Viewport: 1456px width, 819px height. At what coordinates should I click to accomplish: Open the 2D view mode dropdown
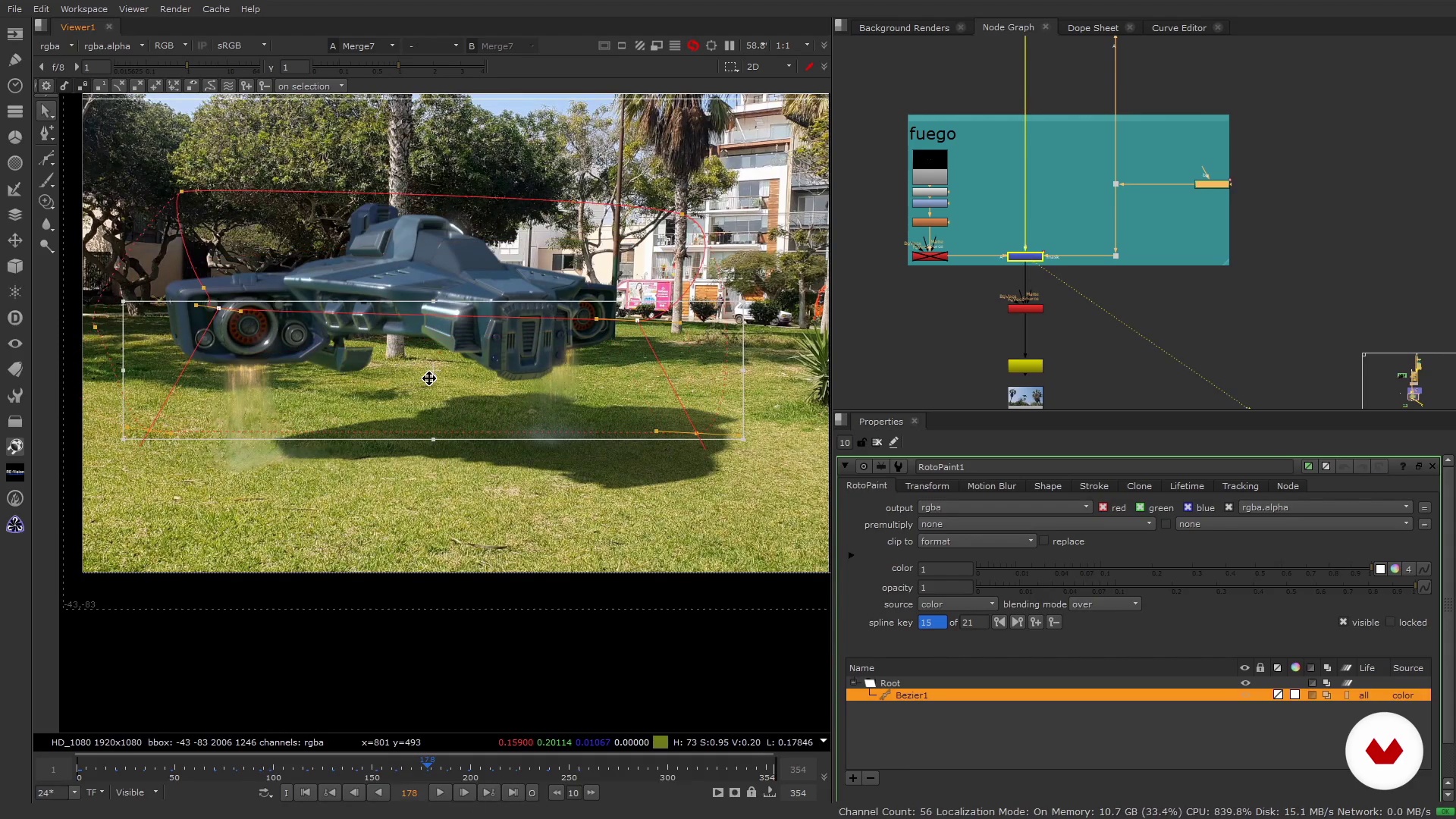click(x=769, y=67)
